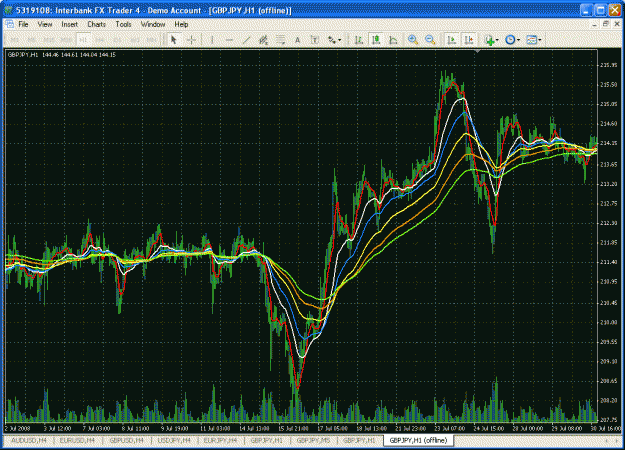Minimize the inner chart window

pyautogui.click(x=595, y=24)
